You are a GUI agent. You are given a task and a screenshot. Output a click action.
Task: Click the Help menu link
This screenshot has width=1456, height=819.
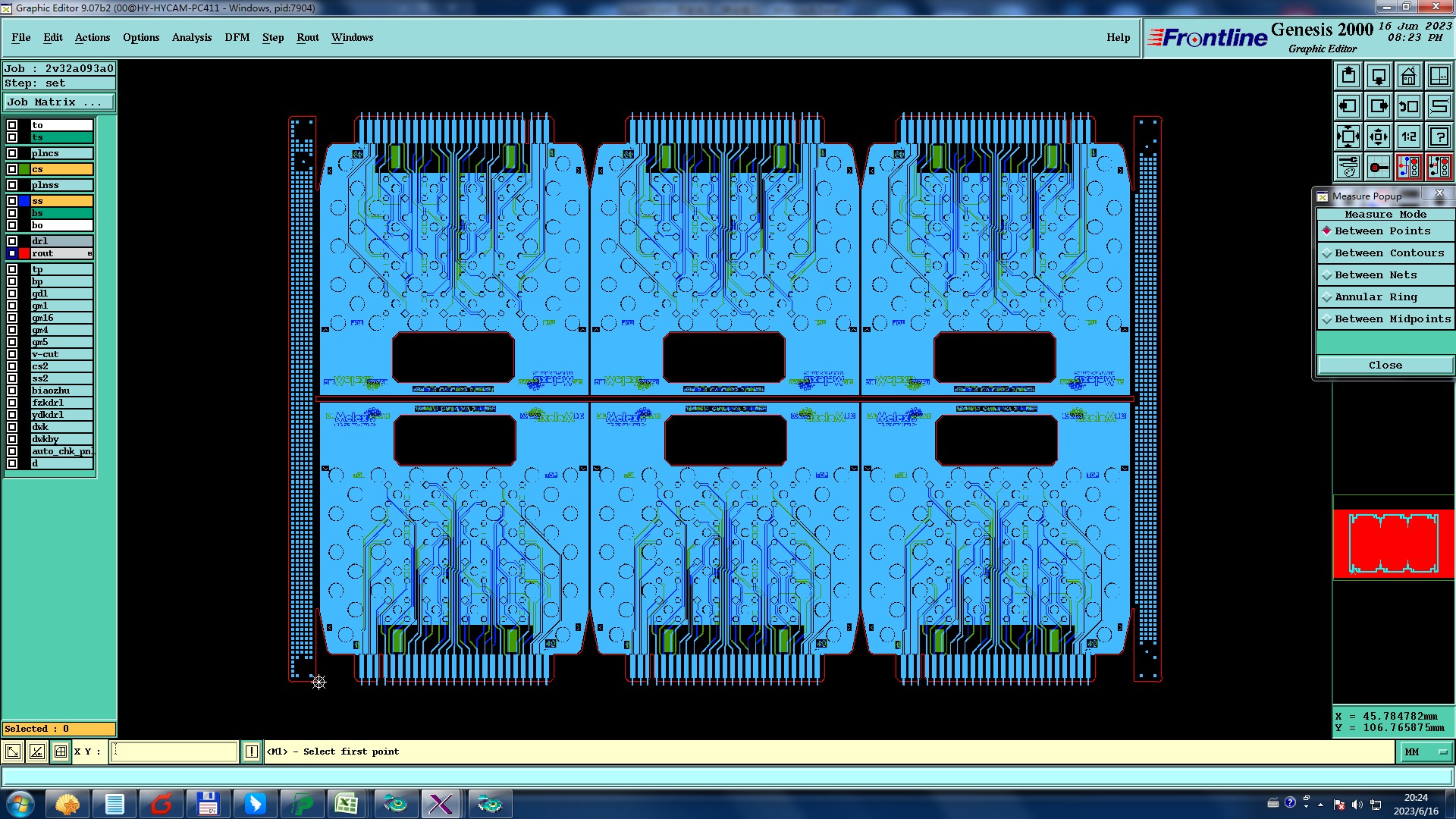point(1118,37)
